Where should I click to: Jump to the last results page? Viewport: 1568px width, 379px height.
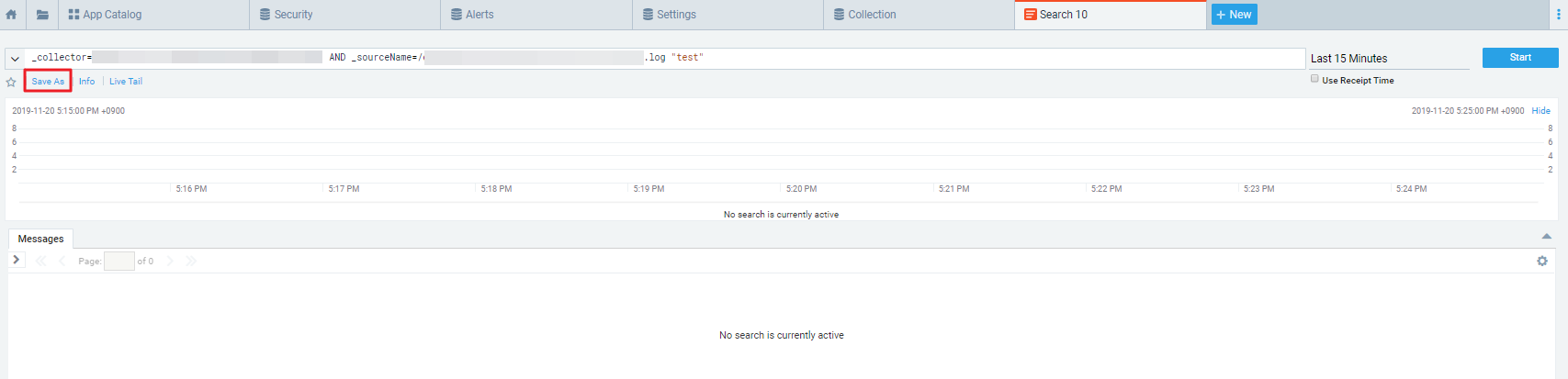tap(191, 262)
